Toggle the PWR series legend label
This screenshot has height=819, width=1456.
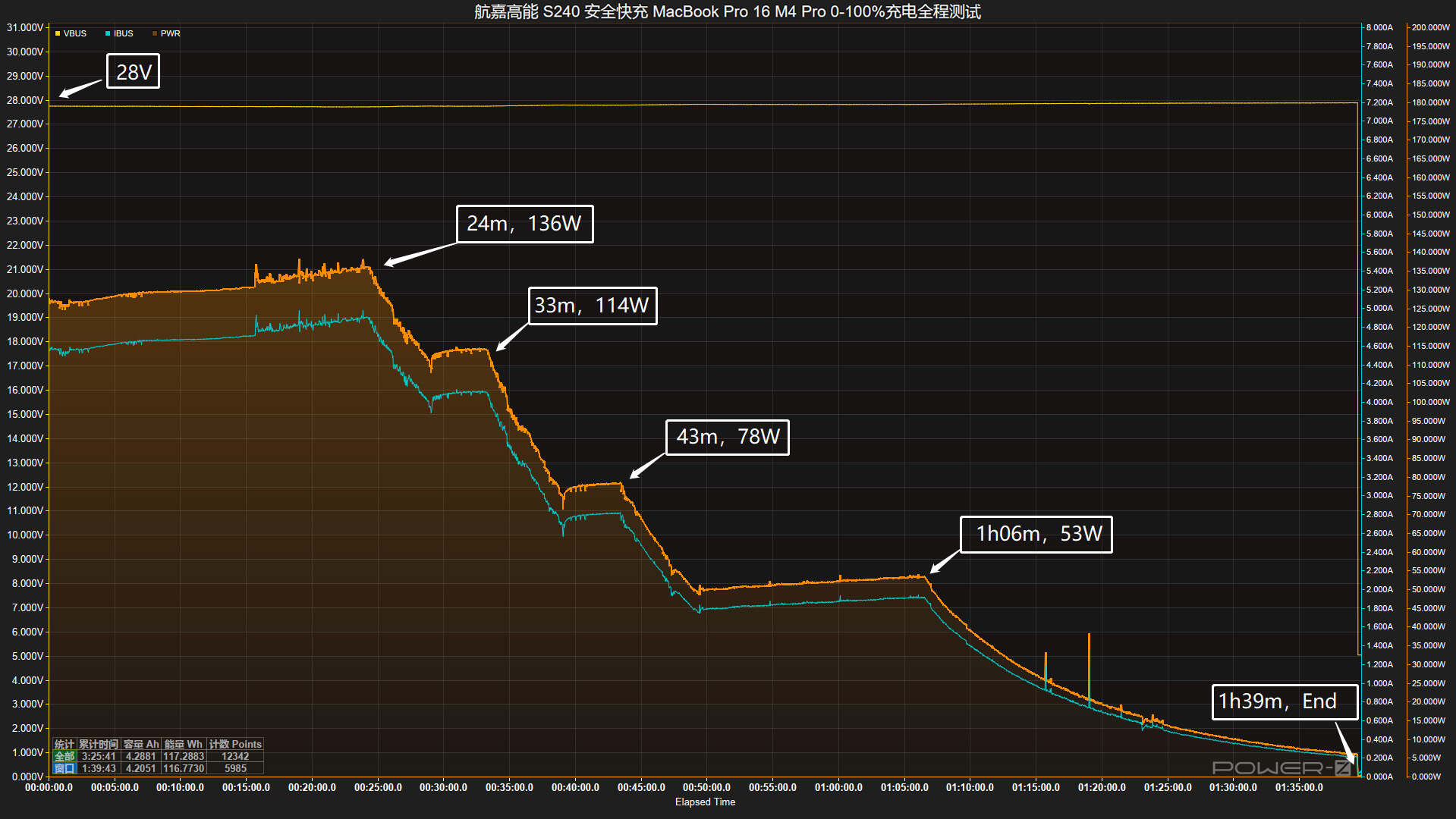[x=171, y=33]
